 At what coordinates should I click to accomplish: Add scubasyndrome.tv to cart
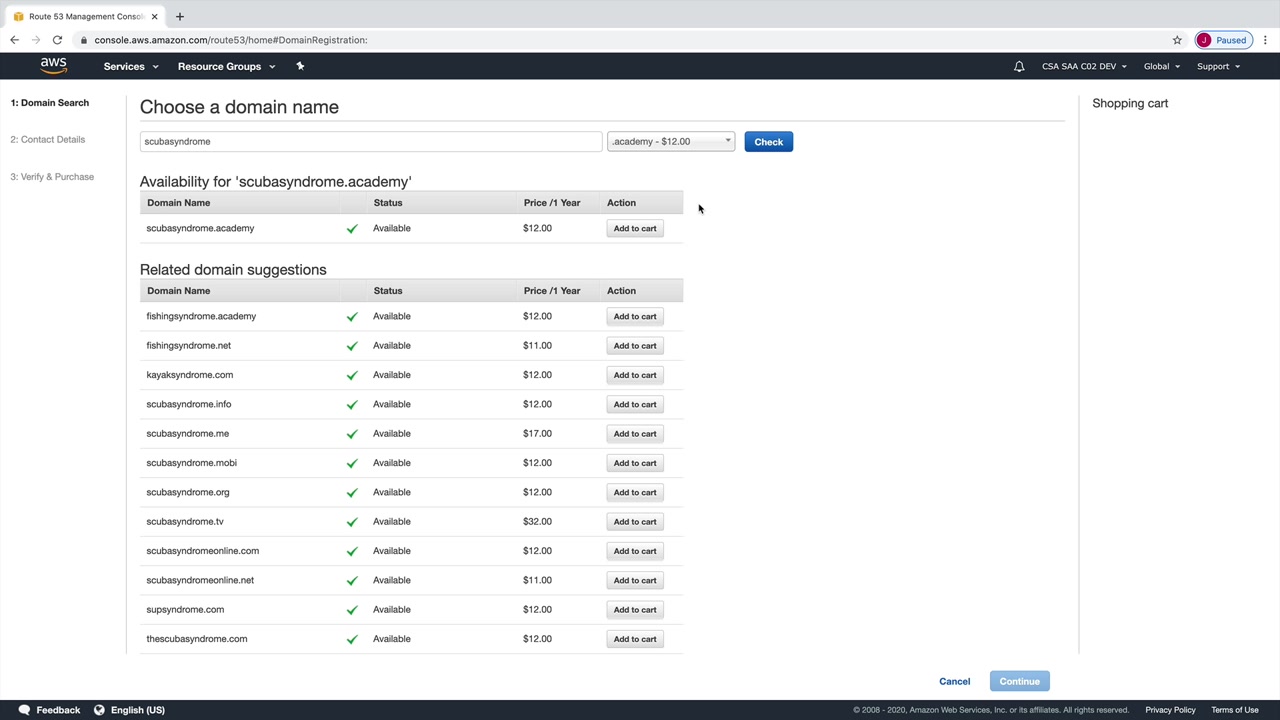(635, 522)
